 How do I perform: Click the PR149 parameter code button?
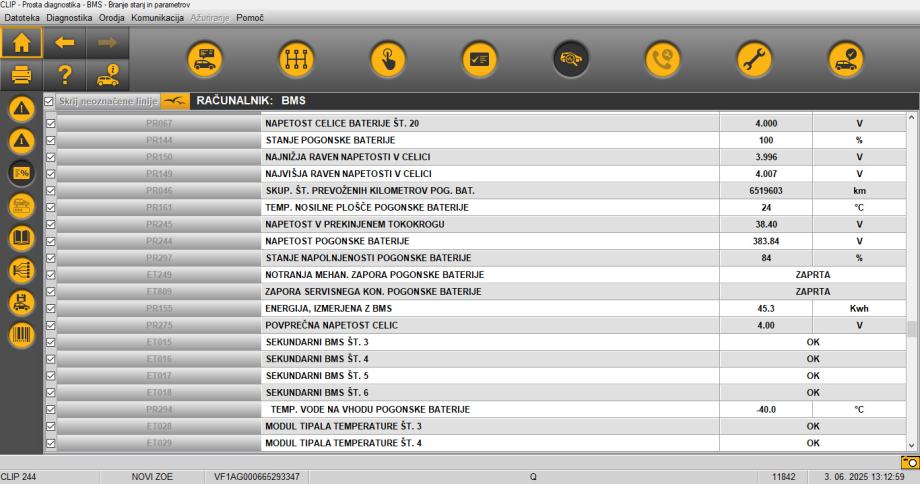click(x=159, y=174)
